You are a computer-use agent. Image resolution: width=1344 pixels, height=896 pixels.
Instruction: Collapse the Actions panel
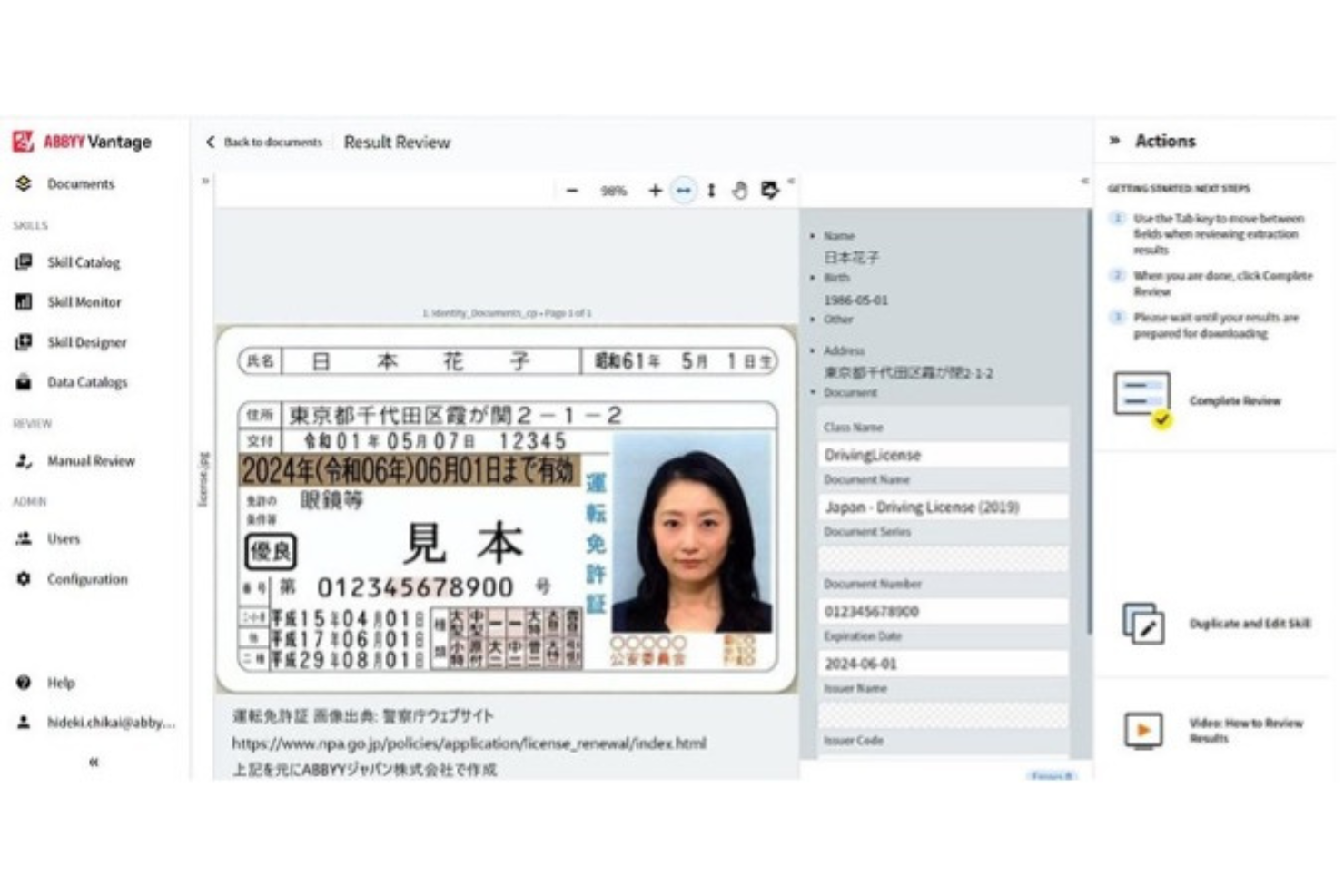click(x=1114, y=141)
